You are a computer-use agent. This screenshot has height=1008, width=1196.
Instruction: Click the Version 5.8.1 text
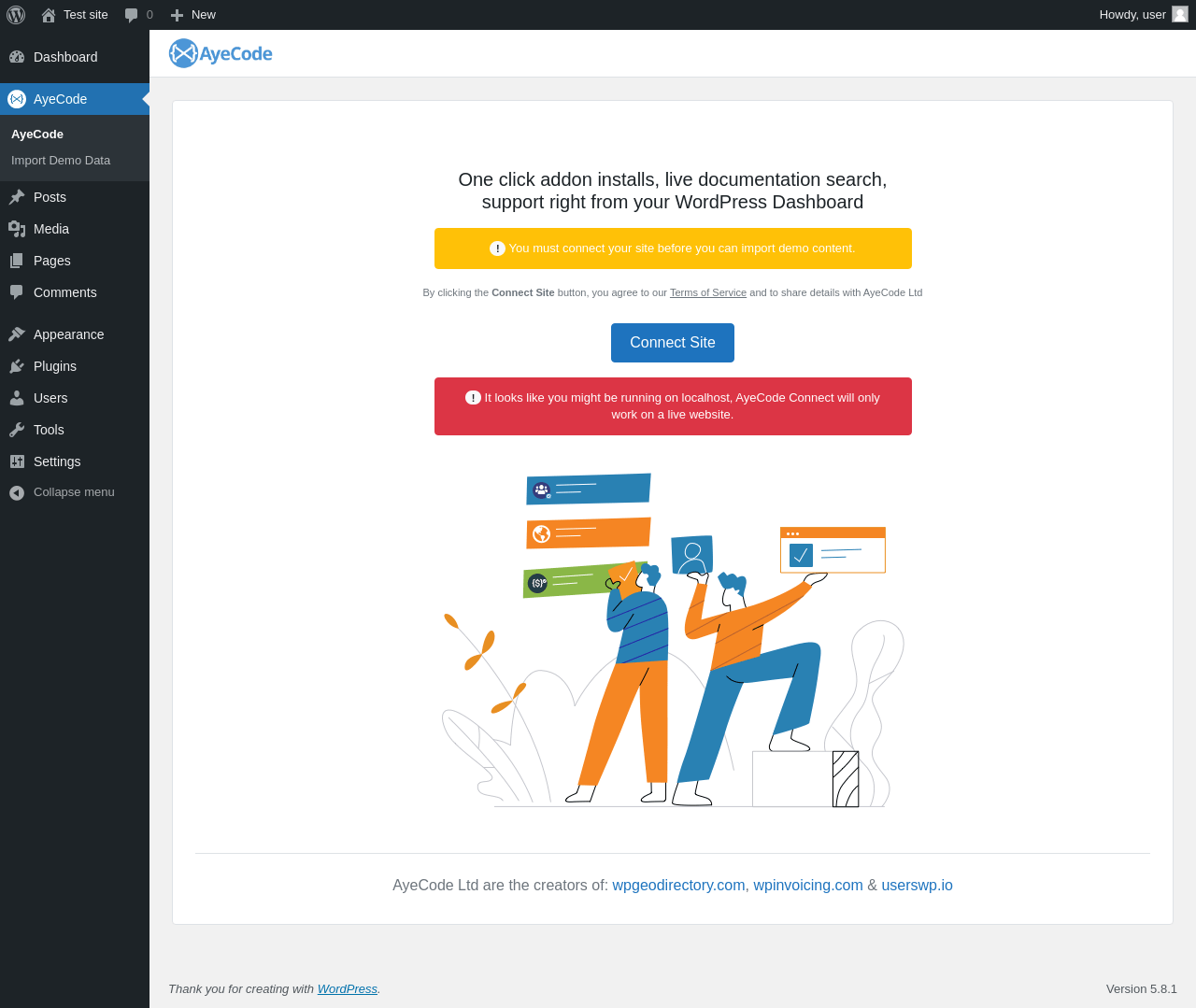click(x=1142, y=988)
